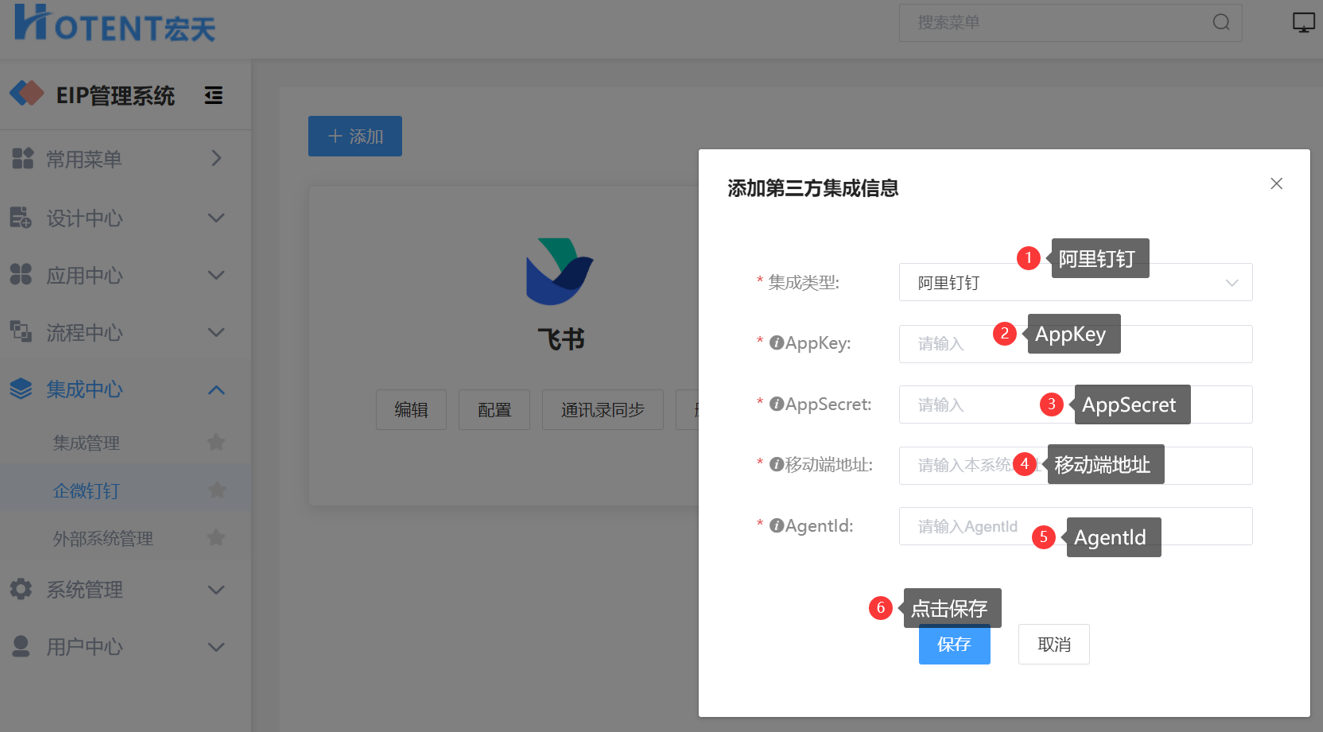
Task: Click the info icon beside AppKey
Action: click(776, 343)
